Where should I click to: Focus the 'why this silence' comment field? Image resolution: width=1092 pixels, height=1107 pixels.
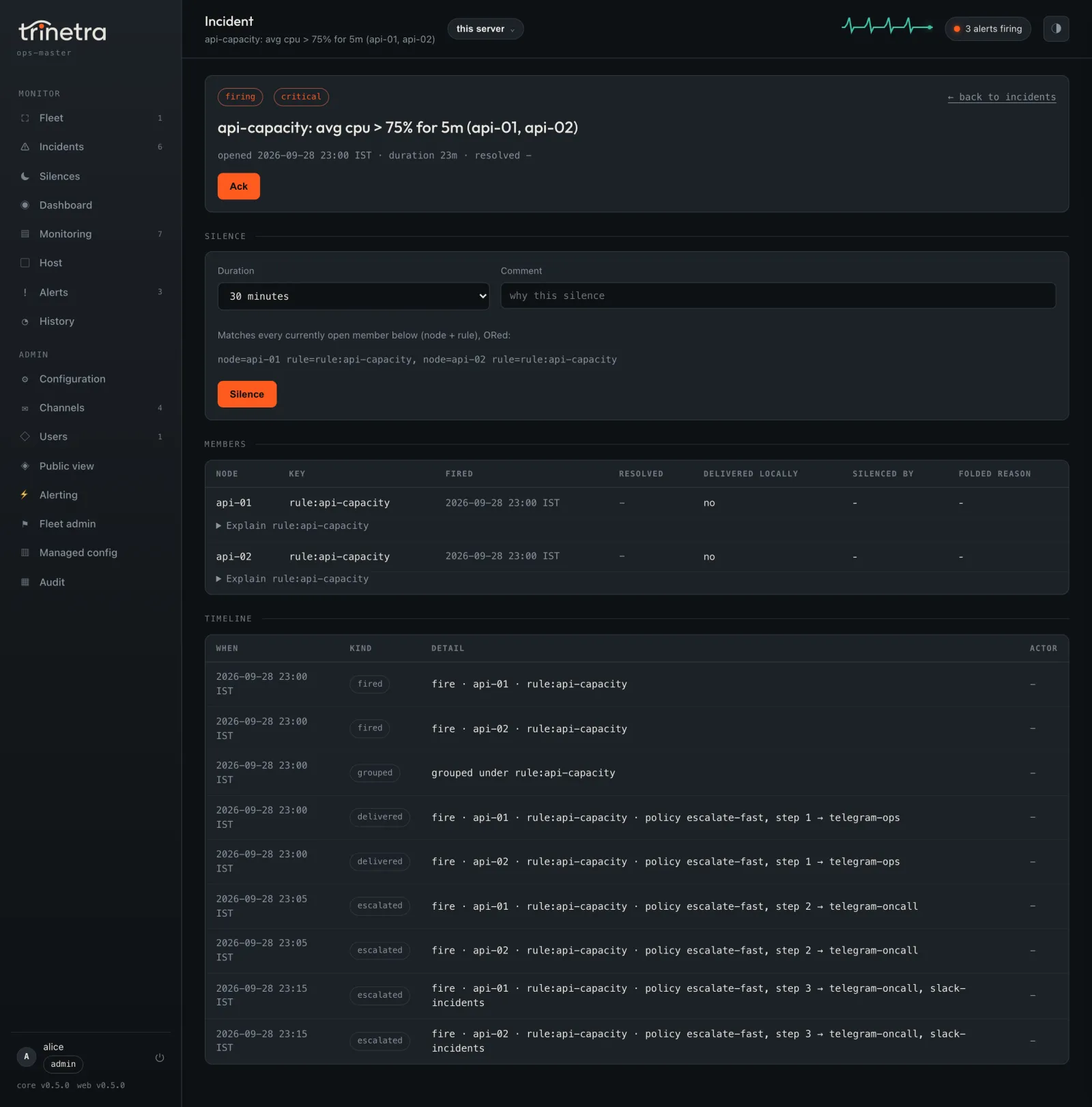(x=778, y=296)
